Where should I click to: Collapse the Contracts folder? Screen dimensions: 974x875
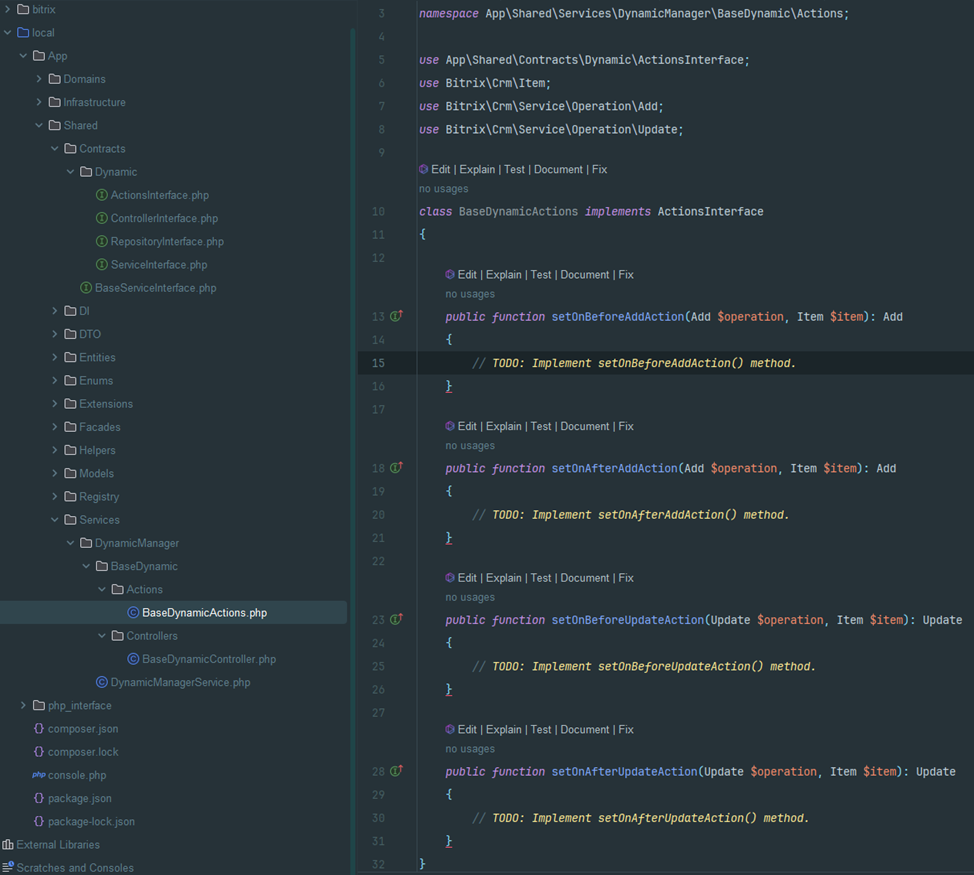[x=55, y=148]
